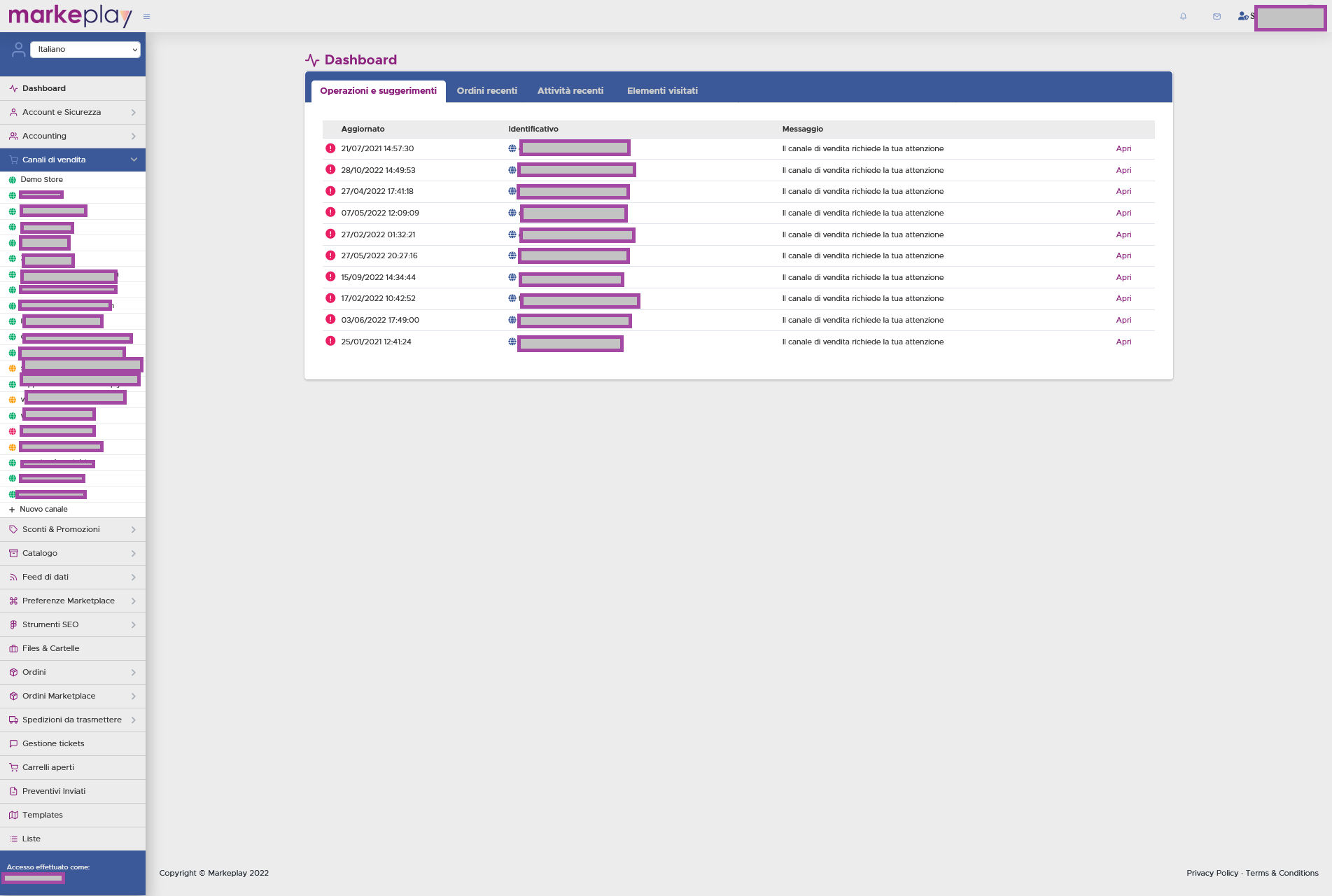Switch to the Attività recenti tab

[x=570, y=90]
